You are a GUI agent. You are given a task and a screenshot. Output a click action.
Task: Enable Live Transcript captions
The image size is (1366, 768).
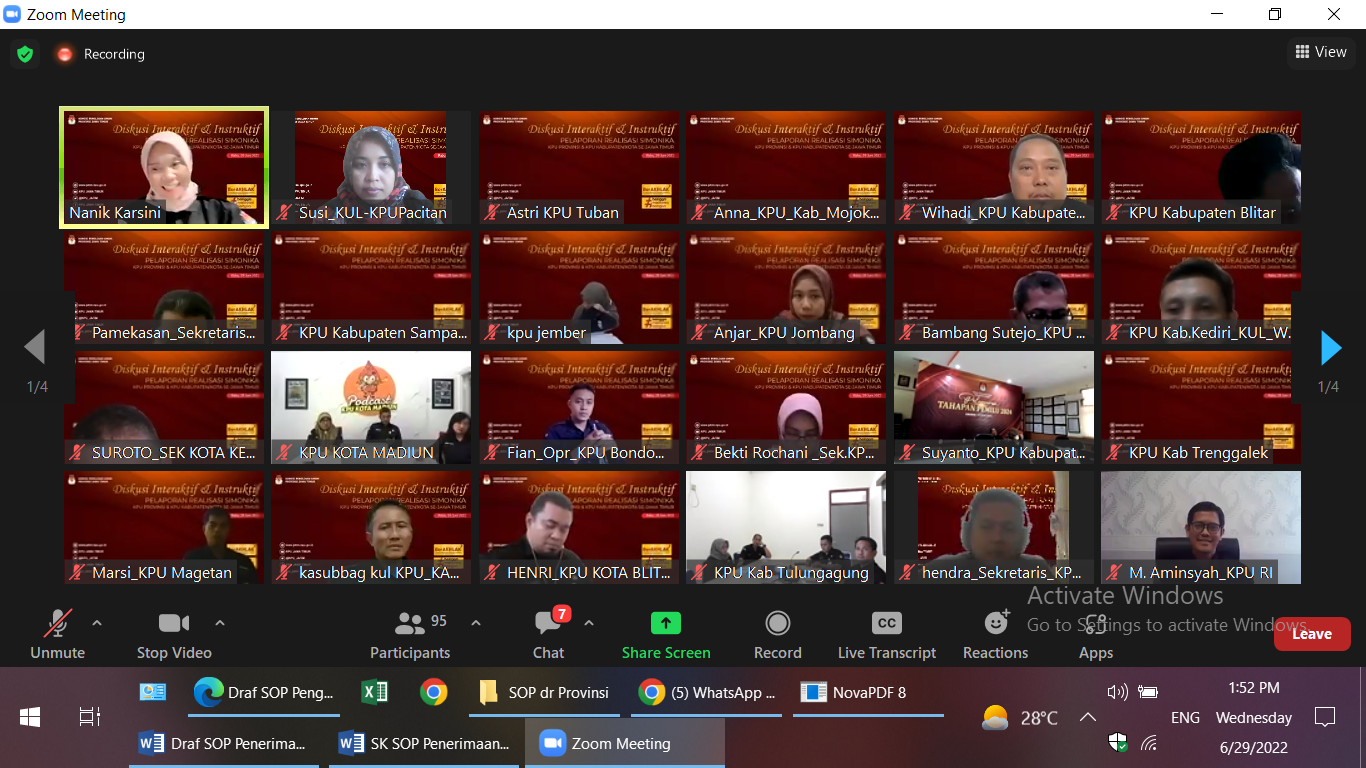point(886,635)
